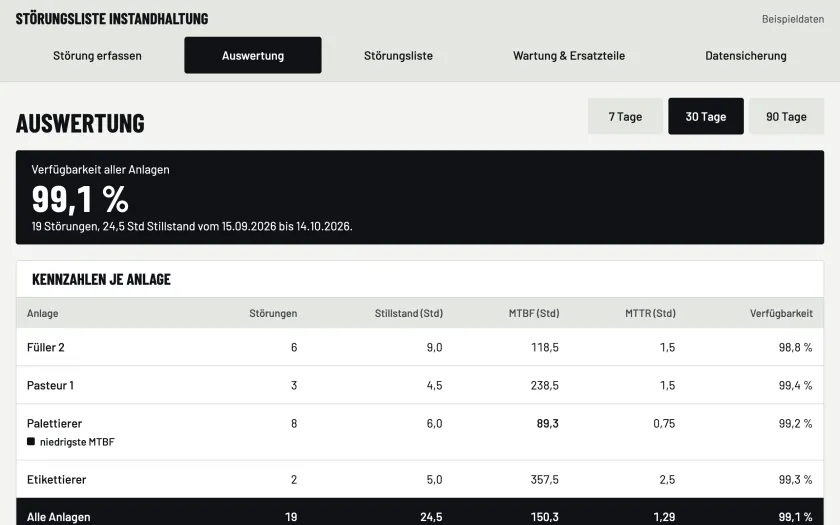Switch to the Störungsliste tab
The width and height of the screenshot is (840, 525).
pos(398,55)
